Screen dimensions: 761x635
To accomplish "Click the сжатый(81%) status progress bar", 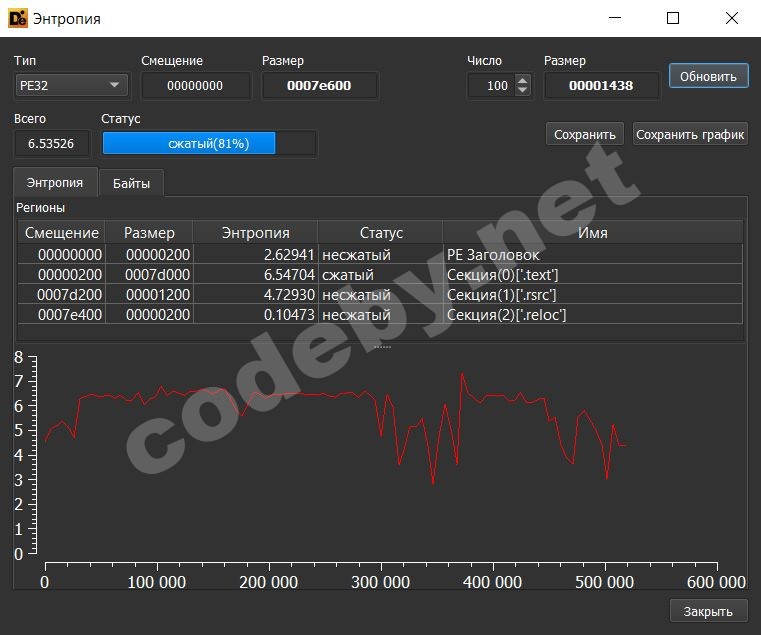I will point(208,144).
